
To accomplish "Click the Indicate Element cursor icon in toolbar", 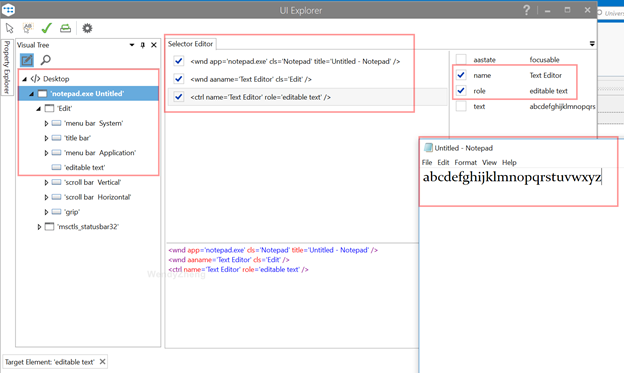I will pos(10,28).
